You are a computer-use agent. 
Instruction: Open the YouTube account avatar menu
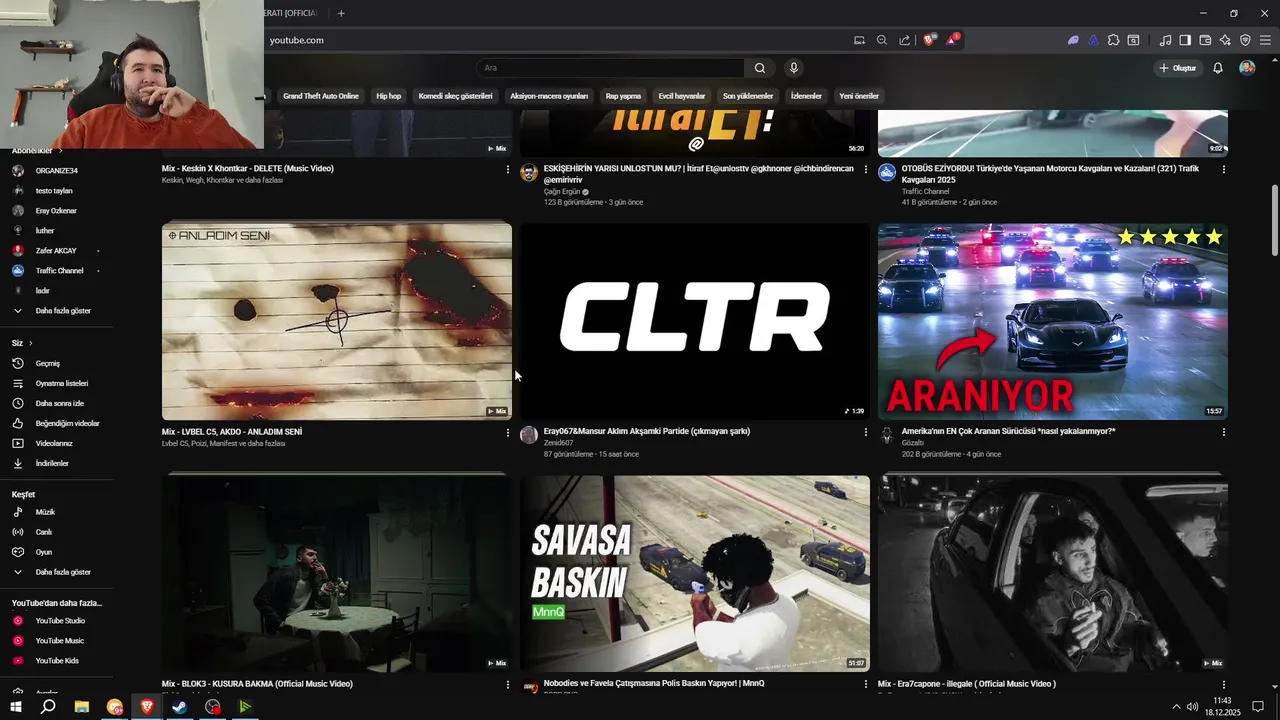(x=1247, y=68)
